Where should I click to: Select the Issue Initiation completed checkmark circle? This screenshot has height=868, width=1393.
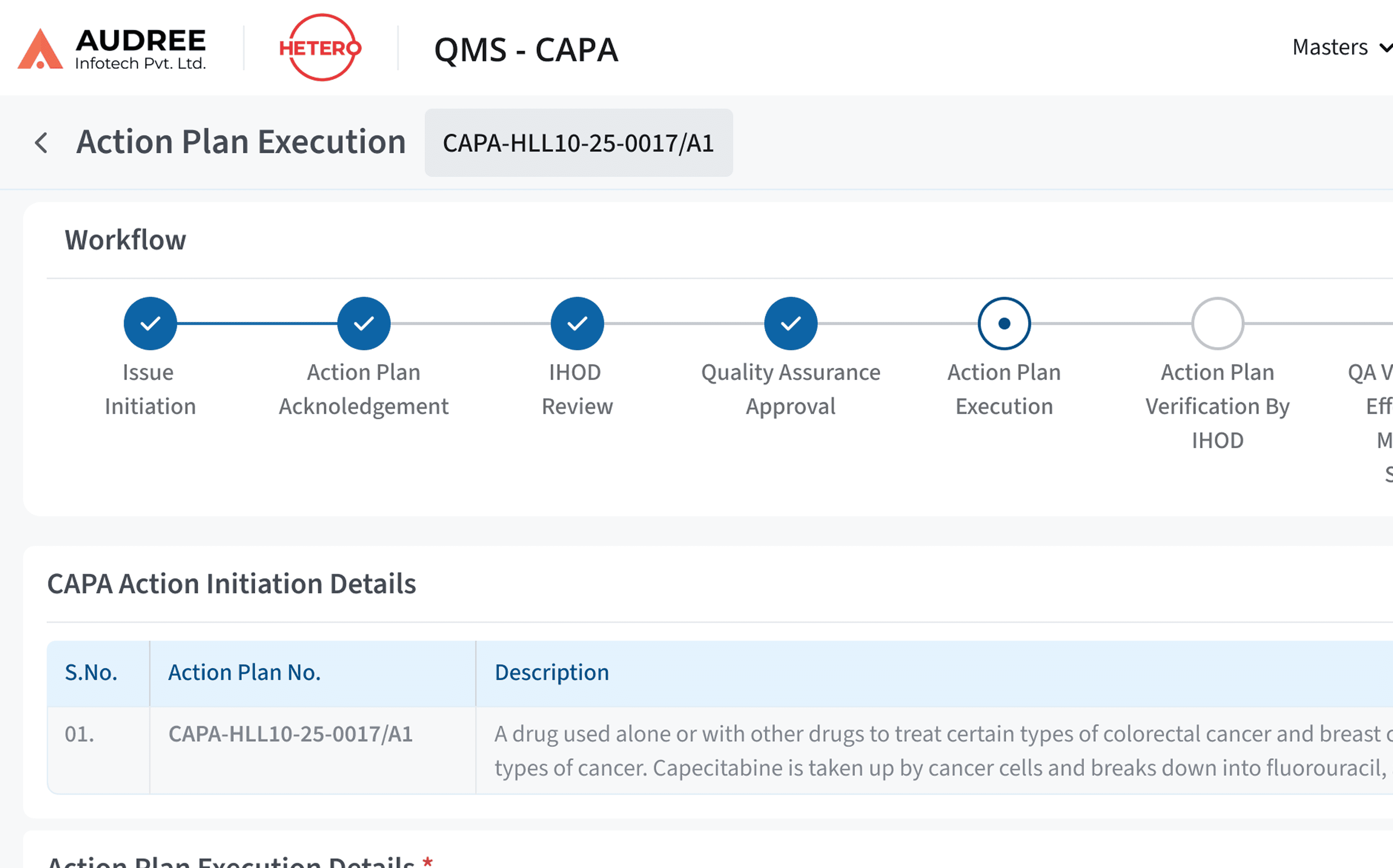pyautogui.click(x=150, y=323)
